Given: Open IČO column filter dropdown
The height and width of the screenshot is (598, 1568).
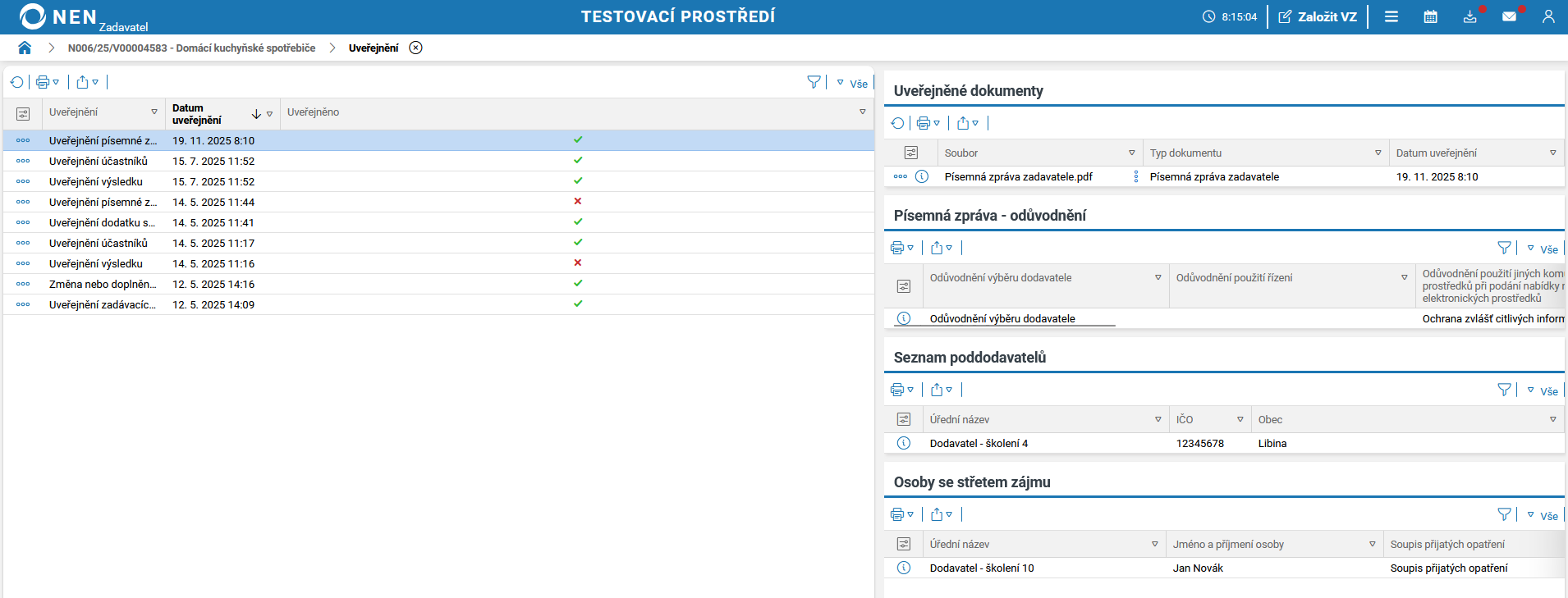Looking at the screenshot, I should click(1240, 420).
